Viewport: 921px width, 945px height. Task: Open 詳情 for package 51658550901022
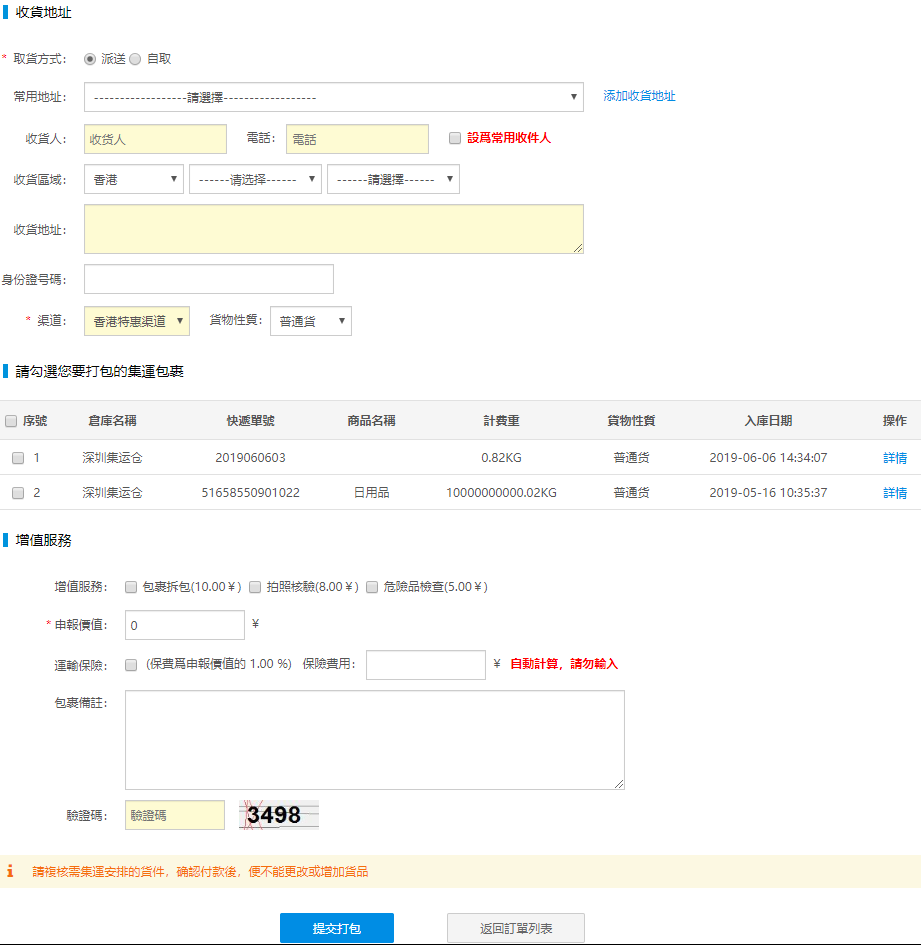pyautogui.click(x=894, y=493)
